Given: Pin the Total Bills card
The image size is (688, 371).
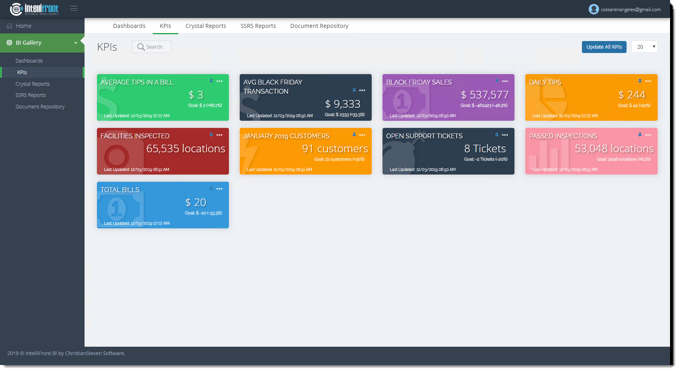Looking at the screenshot, I should tap(211, 189).
